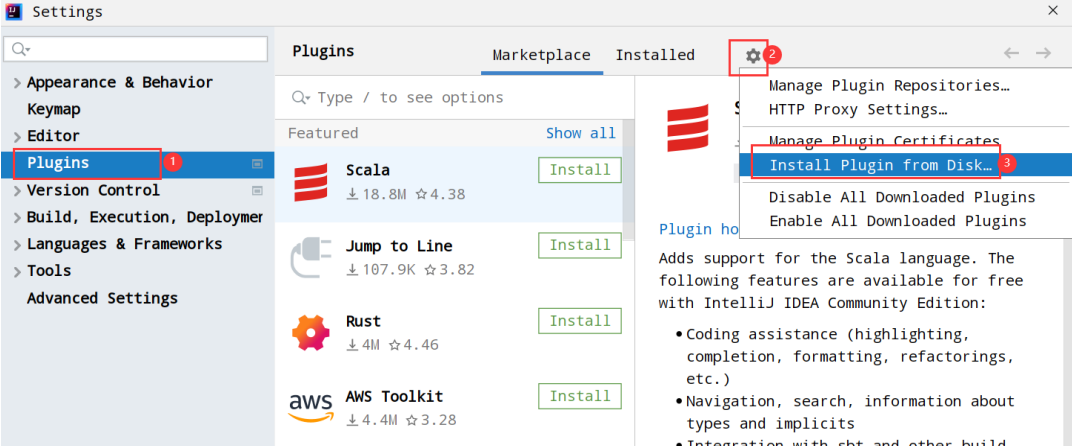
Task: Close the Settings window
Action: pos(1053,10)
